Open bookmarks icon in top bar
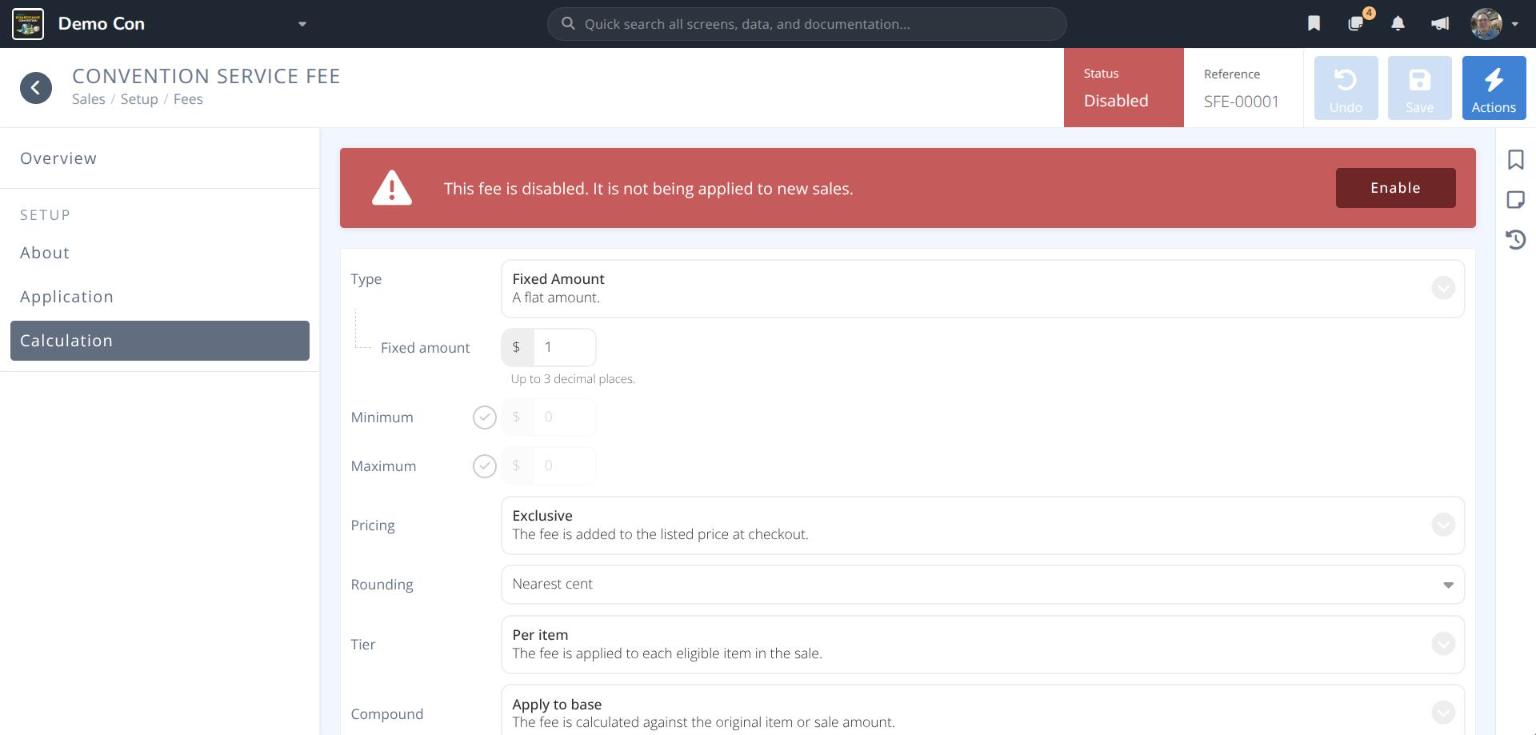 (1314, 24)
